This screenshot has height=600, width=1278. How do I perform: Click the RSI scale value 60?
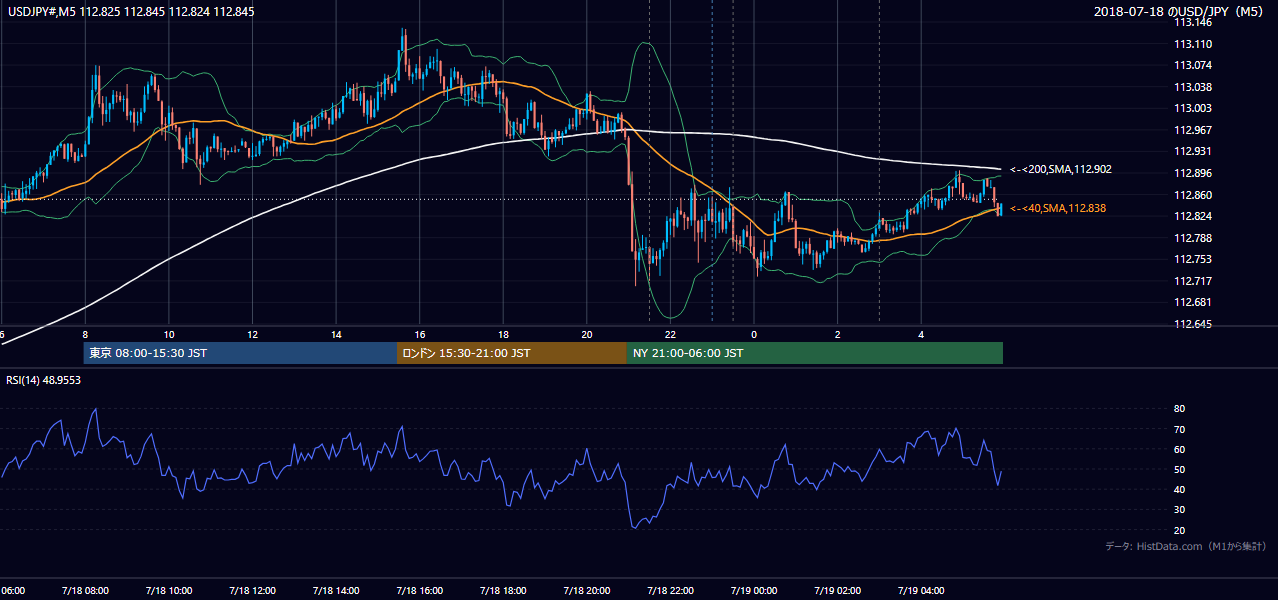1179,449
